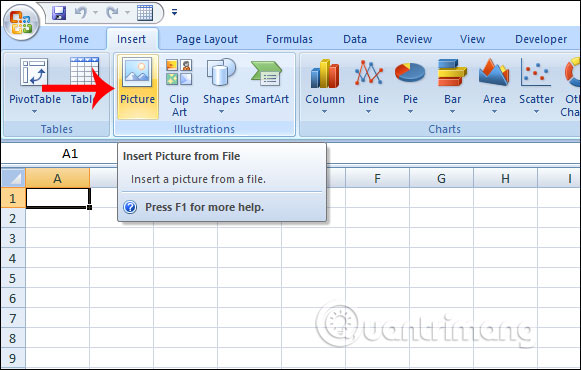Expand the Column chart dropdown arrow

(x=324, y=111)
